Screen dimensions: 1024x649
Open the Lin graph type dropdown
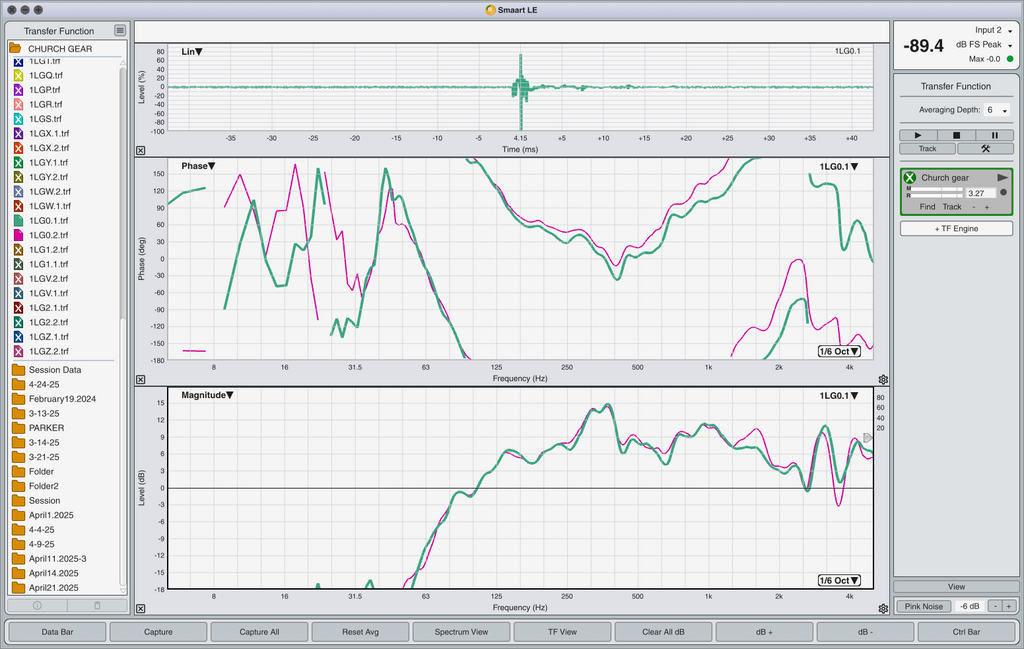click(191, 52)
